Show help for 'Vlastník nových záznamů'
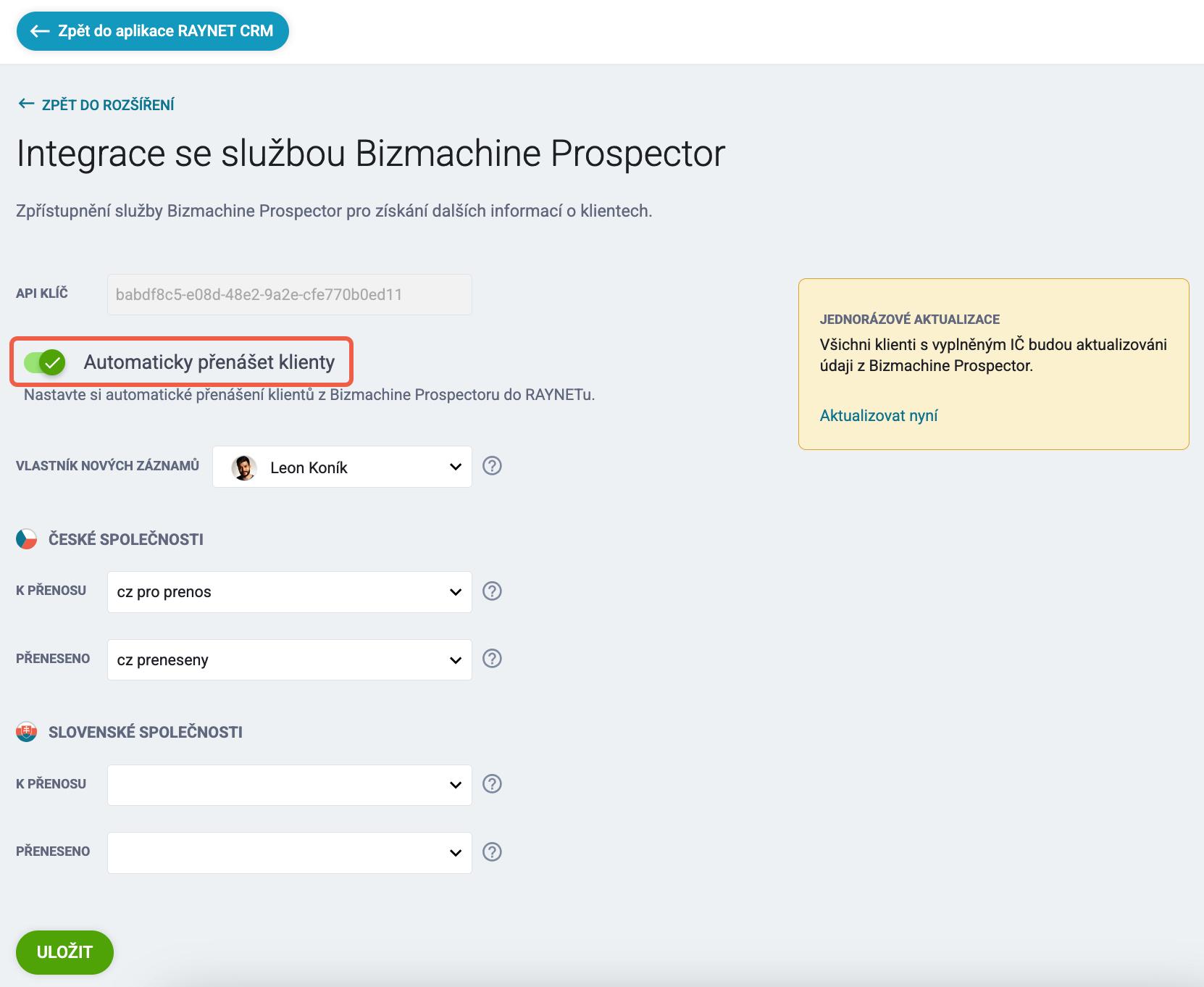This screenshot has width=1204, height=987. pos(492,466)
